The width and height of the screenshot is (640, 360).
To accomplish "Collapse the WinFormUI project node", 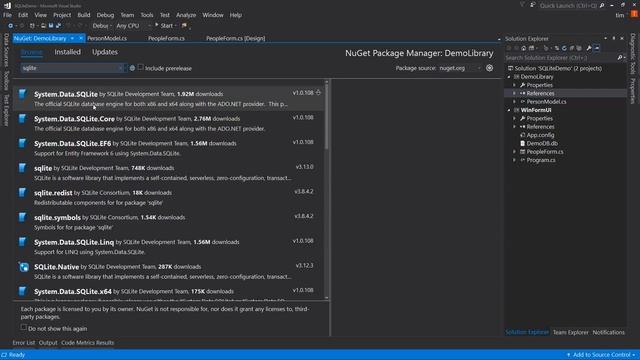I will (509, 110).
